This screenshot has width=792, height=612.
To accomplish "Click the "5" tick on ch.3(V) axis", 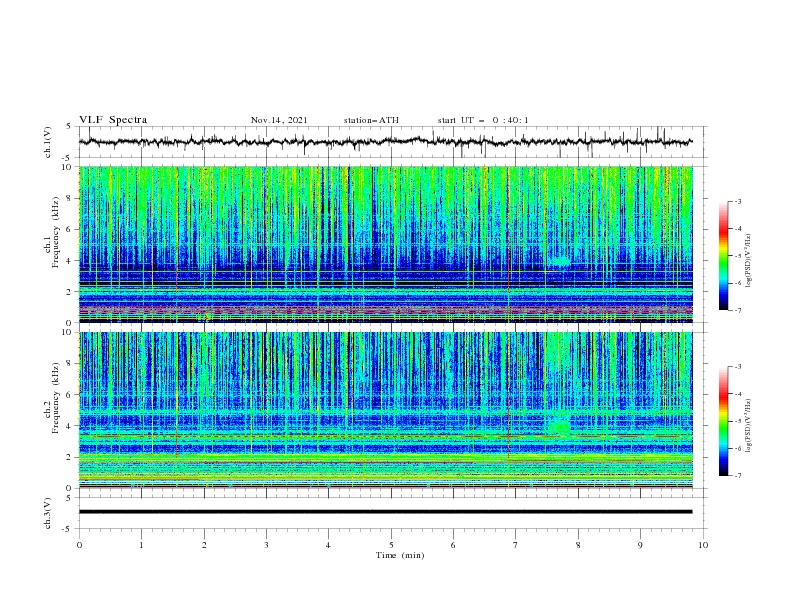I will tap(69, 497).
